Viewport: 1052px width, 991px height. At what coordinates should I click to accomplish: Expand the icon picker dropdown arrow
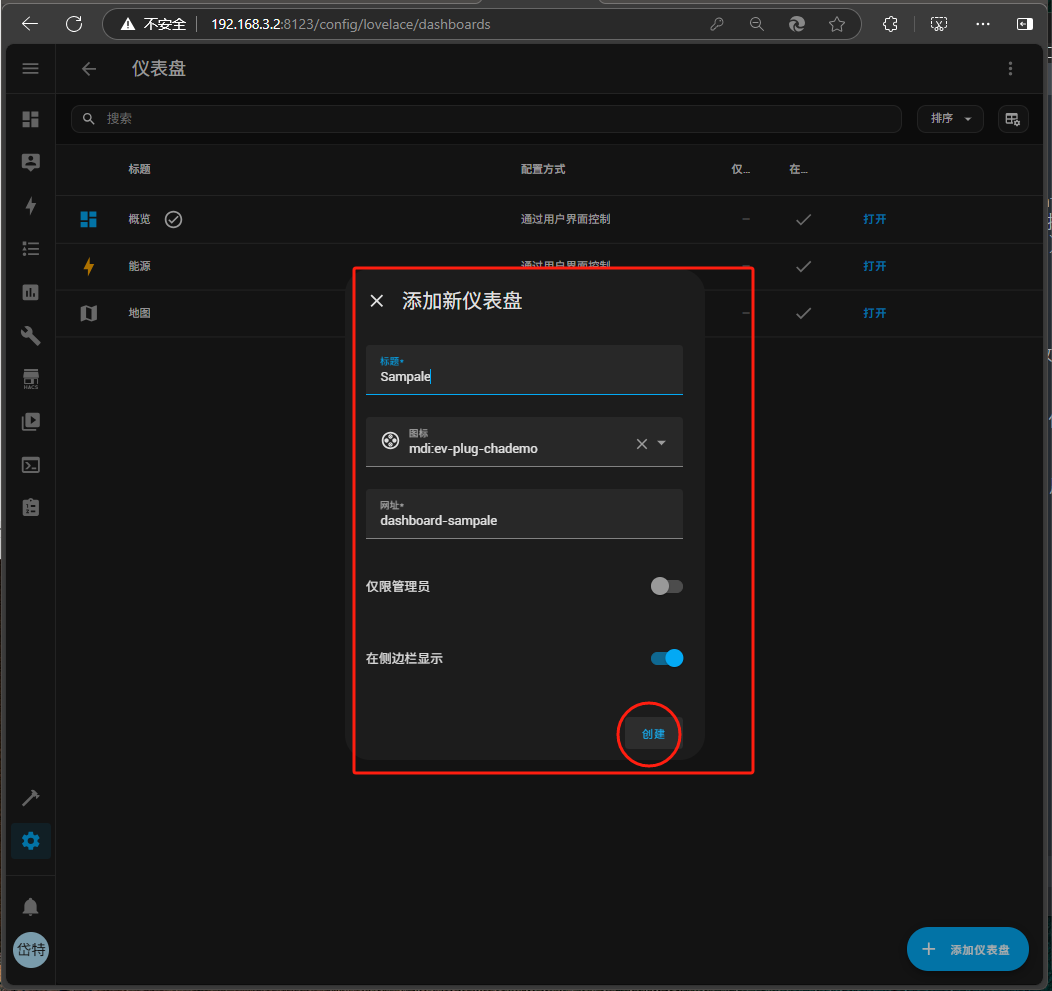[662, 443]
